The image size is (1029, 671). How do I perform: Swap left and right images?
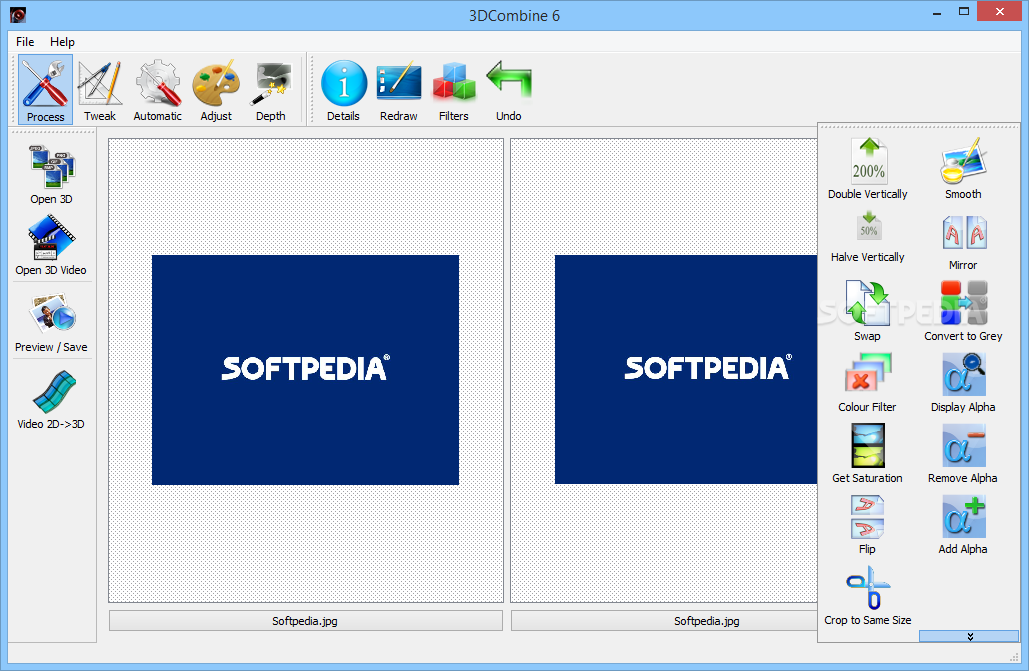(867, 311)
